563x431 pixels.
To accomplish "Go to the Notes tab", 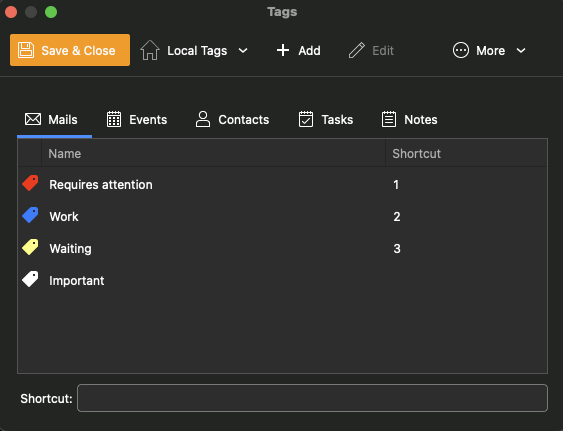I will (x=409, y=120).
